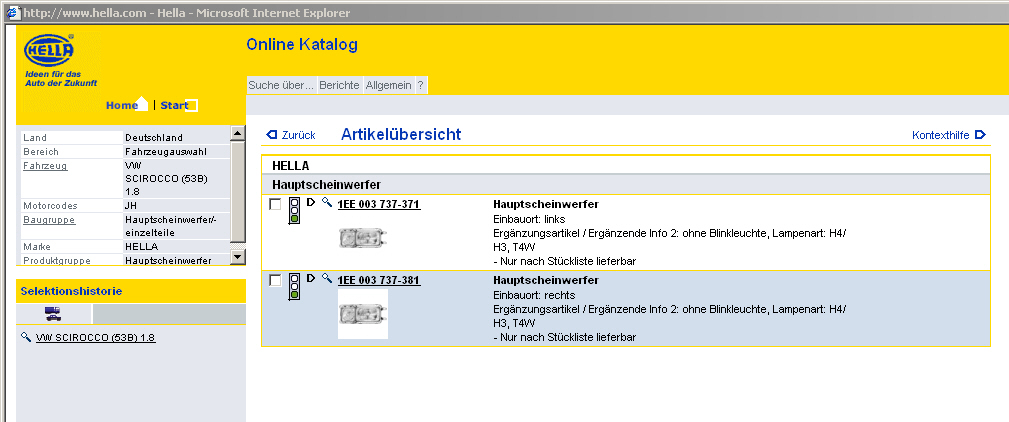This screenshot has height=422, width=1009.
Task: Click magnifier icon next to VW SCIROCCO history entry
Action: [x=26, y=338]
